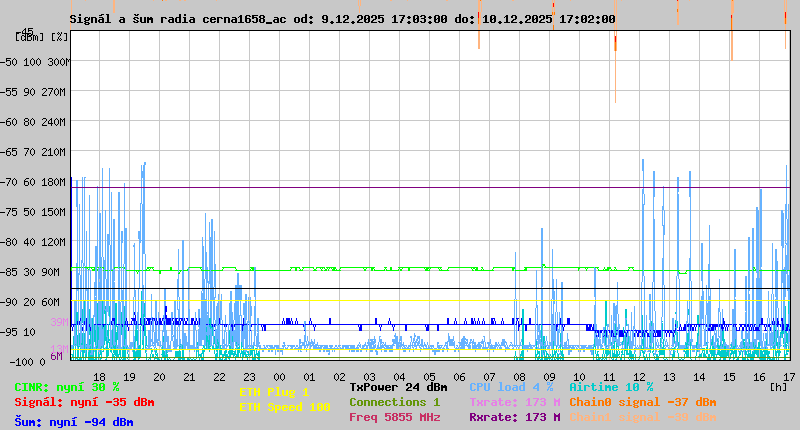This screenshot has width=800, height=430.
Task: Select hour label '03' on the time axis
Action: point(369,377)
